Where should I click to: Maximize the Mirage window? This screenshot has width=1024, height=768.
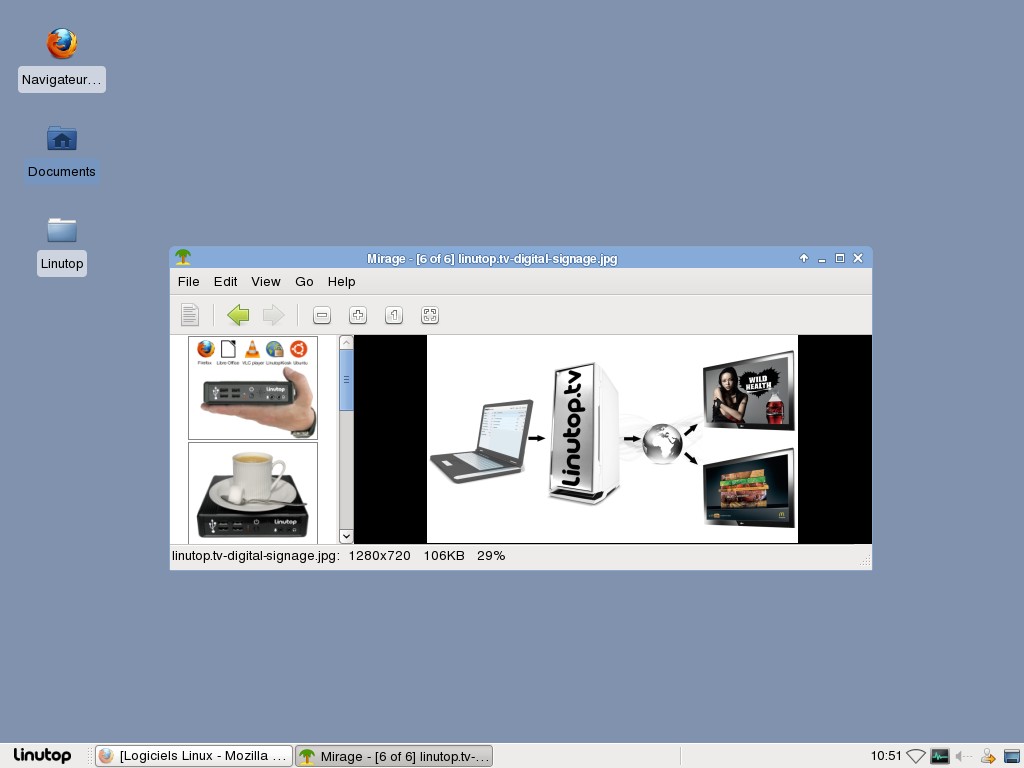tap(840, 258)
